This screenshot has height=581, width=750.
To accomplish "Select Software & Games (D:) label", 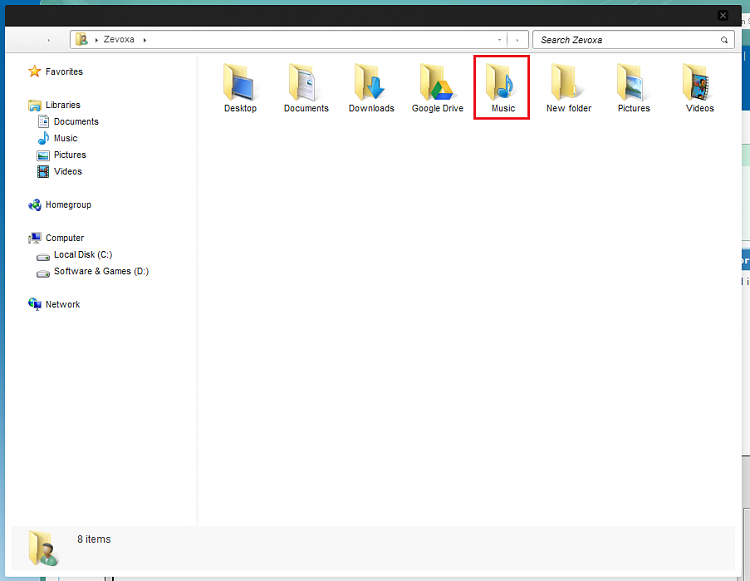I will (x=101, y=271).
